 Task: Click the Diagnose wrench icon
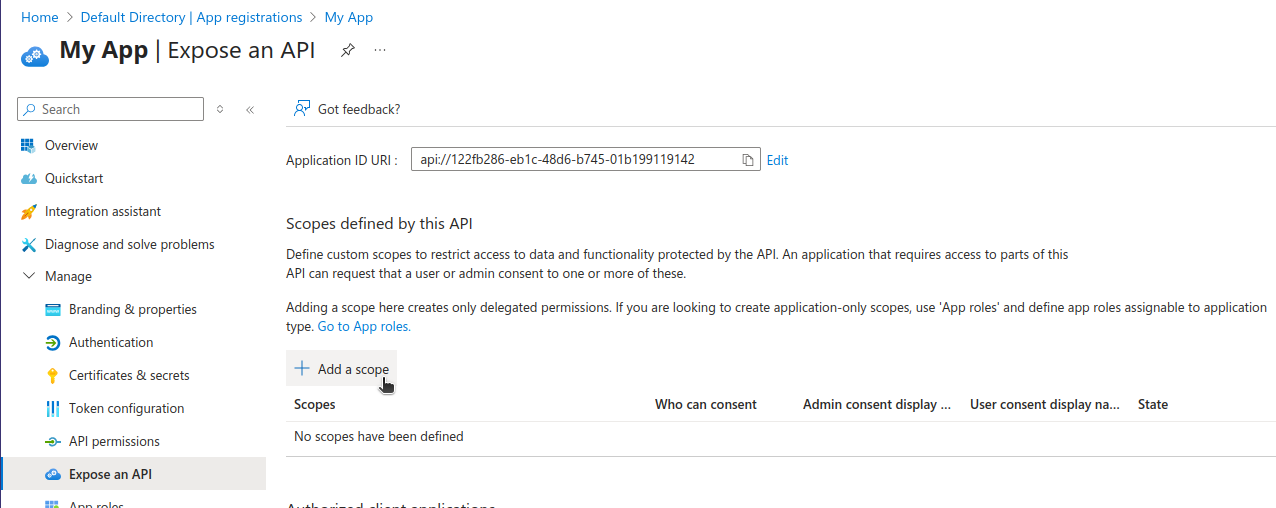pyautogui.click(x=28, y=244)
